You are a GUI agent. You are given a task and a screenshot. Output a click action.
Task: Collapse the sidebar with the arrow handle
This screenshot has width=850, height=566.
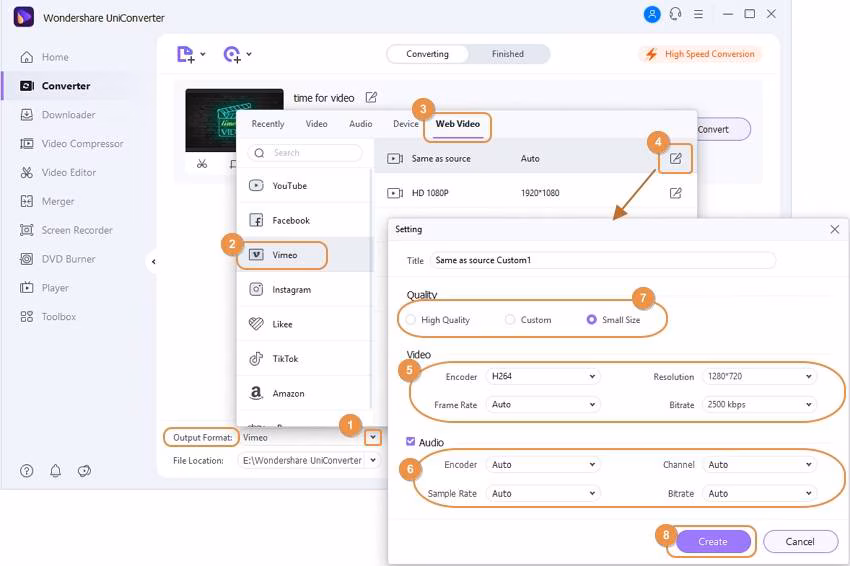tap(153, 262)
